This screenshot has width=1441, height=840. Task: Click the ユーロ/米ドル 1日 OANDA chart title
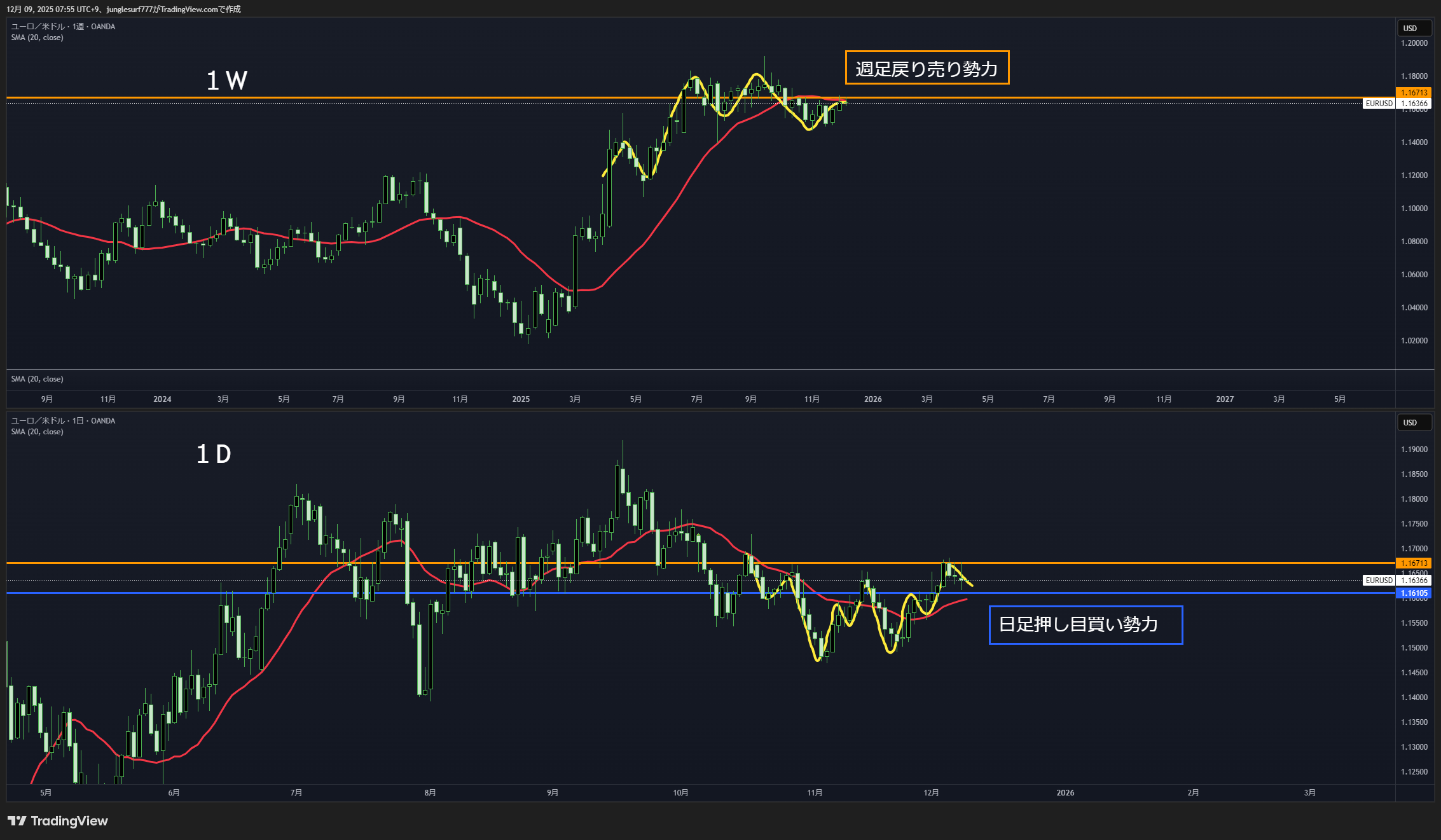(63, 421)
